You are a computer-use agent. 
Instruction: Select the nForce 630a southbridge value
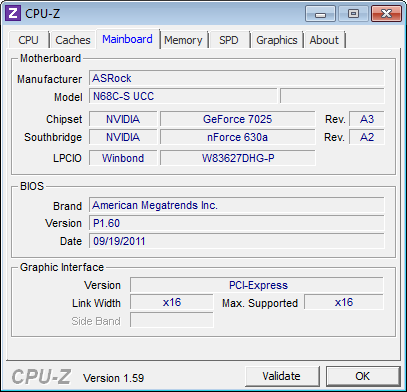click(x=237, y=137)
